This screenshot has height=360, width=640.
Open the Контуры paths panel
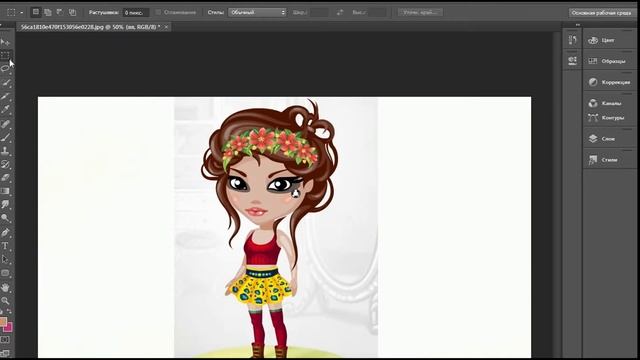pyautogui.click(x=607, y=118)
